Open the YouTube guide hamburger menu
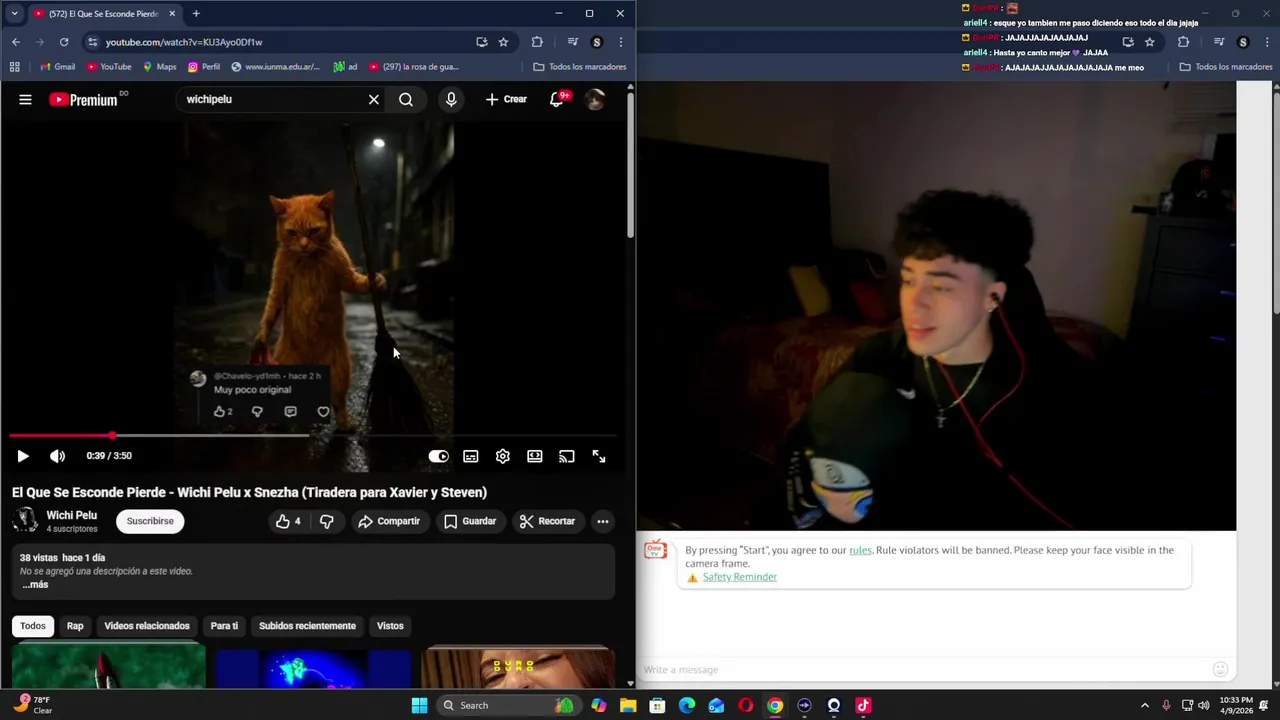Viewport: 1280px width, 720px height. pos(25,99)
